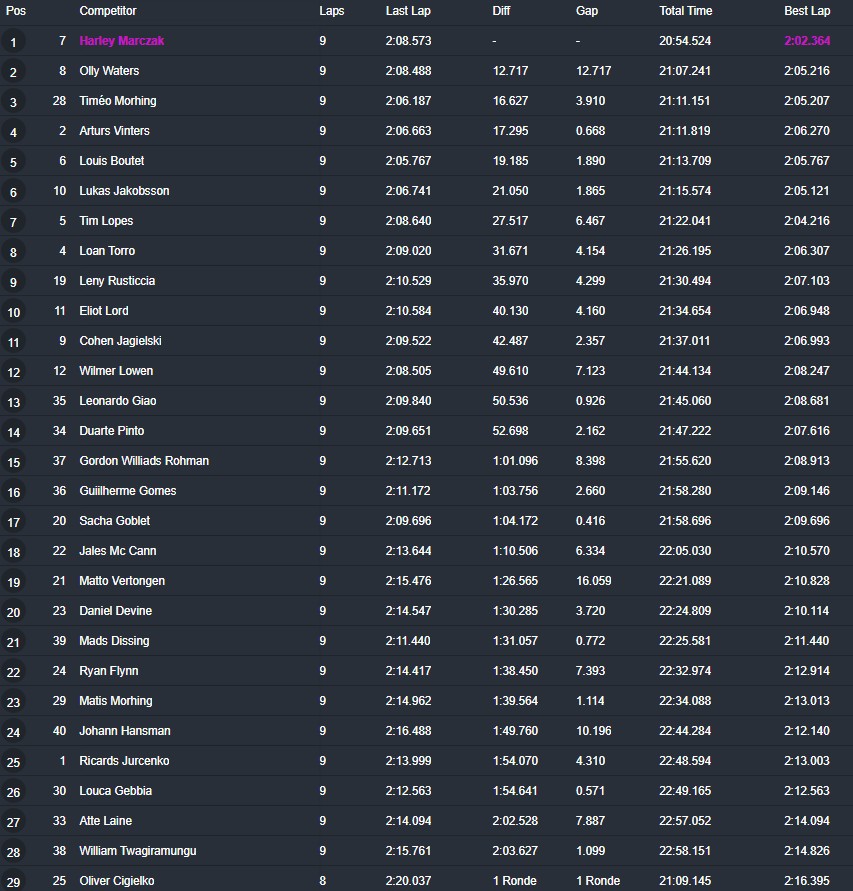853x891 pixels.
Task: Click the Gap column header
Action: tap(587, 11)
